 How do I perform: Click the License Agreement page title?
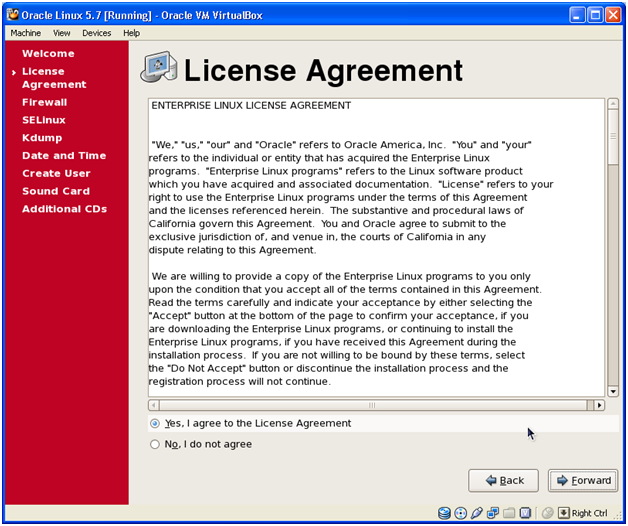tap(323, 71)
